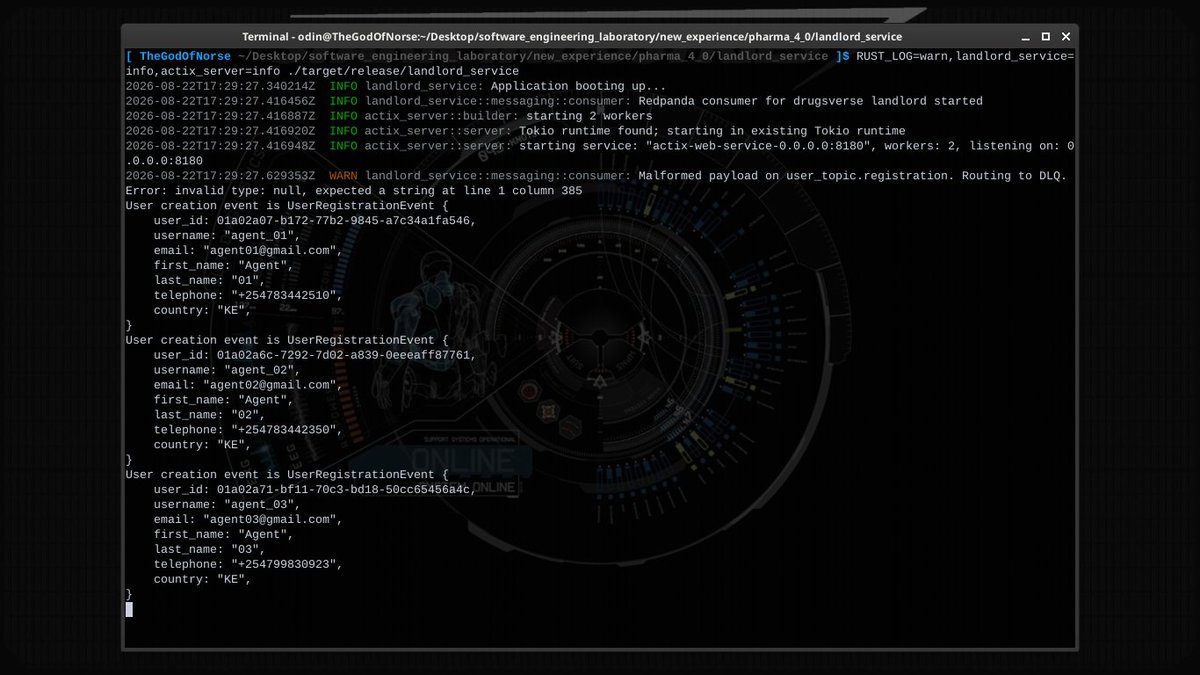
Task: Click the "Error: invalid type: null" line
Action: tap(353, 191)
